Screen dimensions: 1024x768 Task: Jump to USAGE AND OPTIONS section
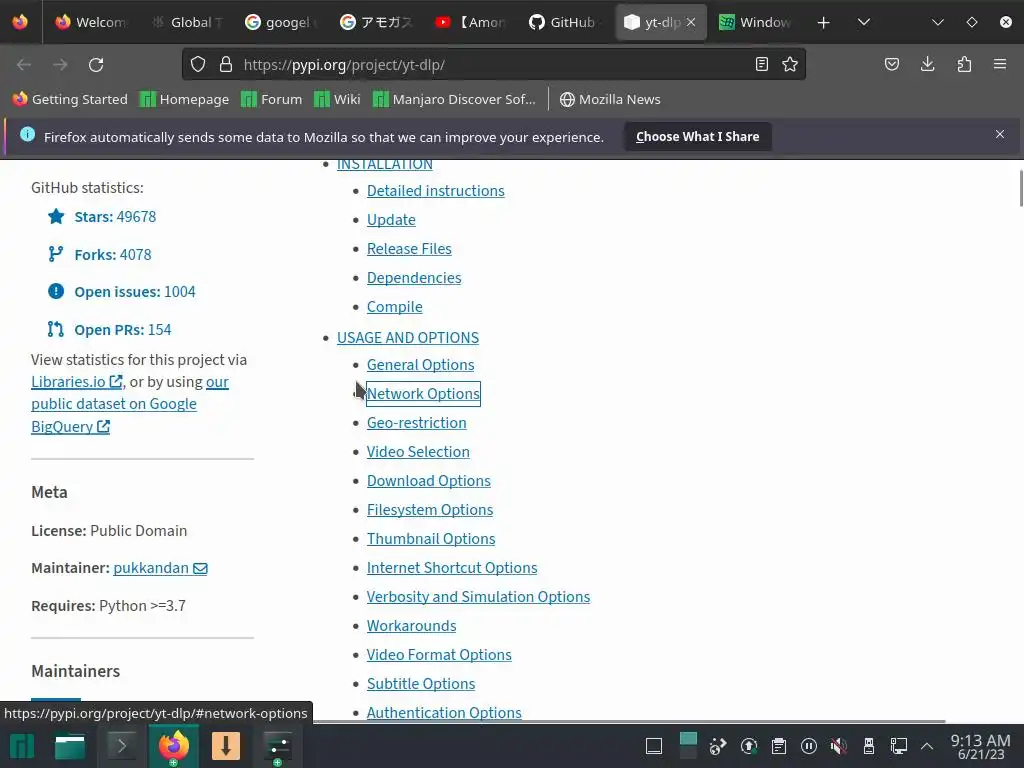(x=408, y=338)
